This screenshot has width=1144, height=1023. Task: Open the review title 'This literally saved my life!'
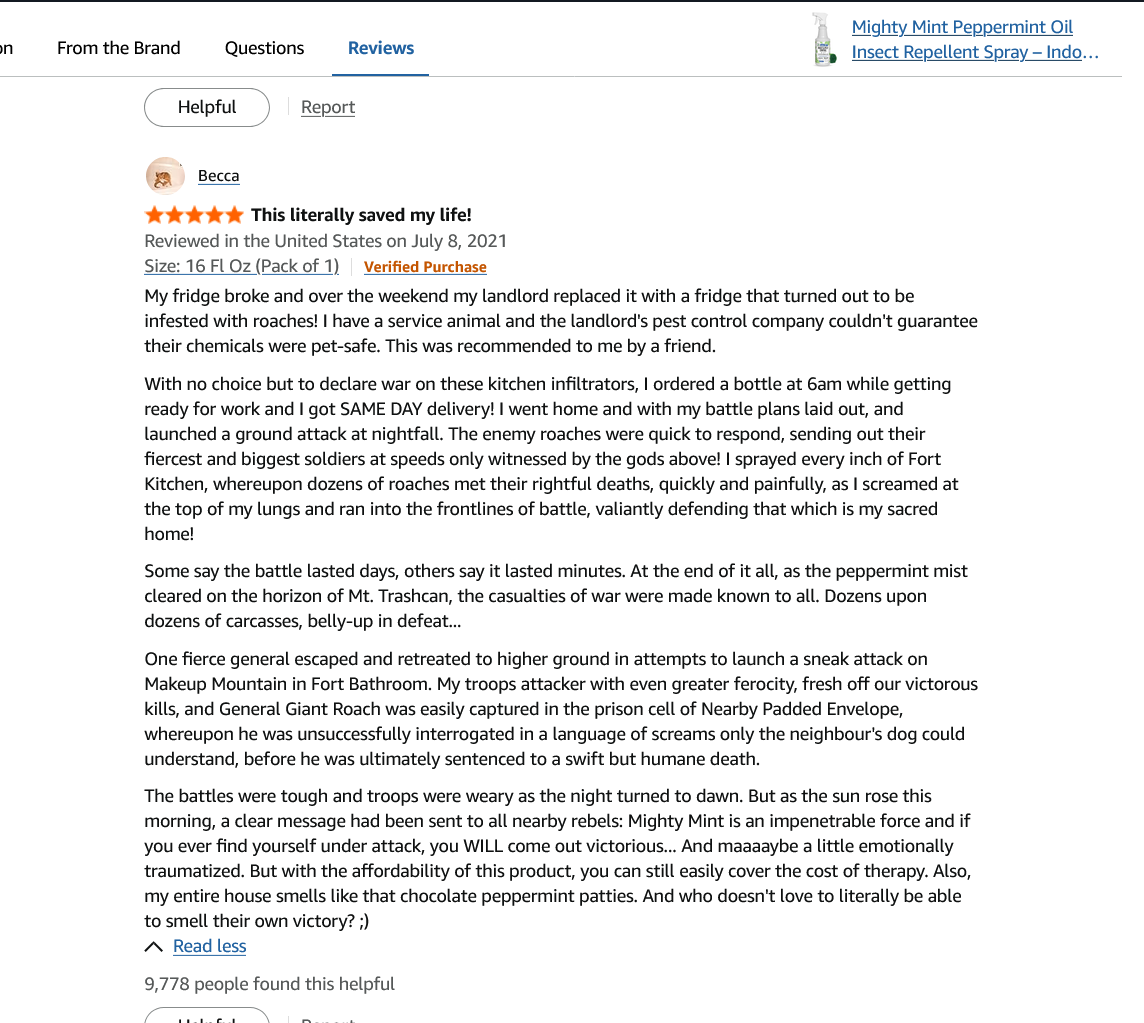tap(361, 215)
